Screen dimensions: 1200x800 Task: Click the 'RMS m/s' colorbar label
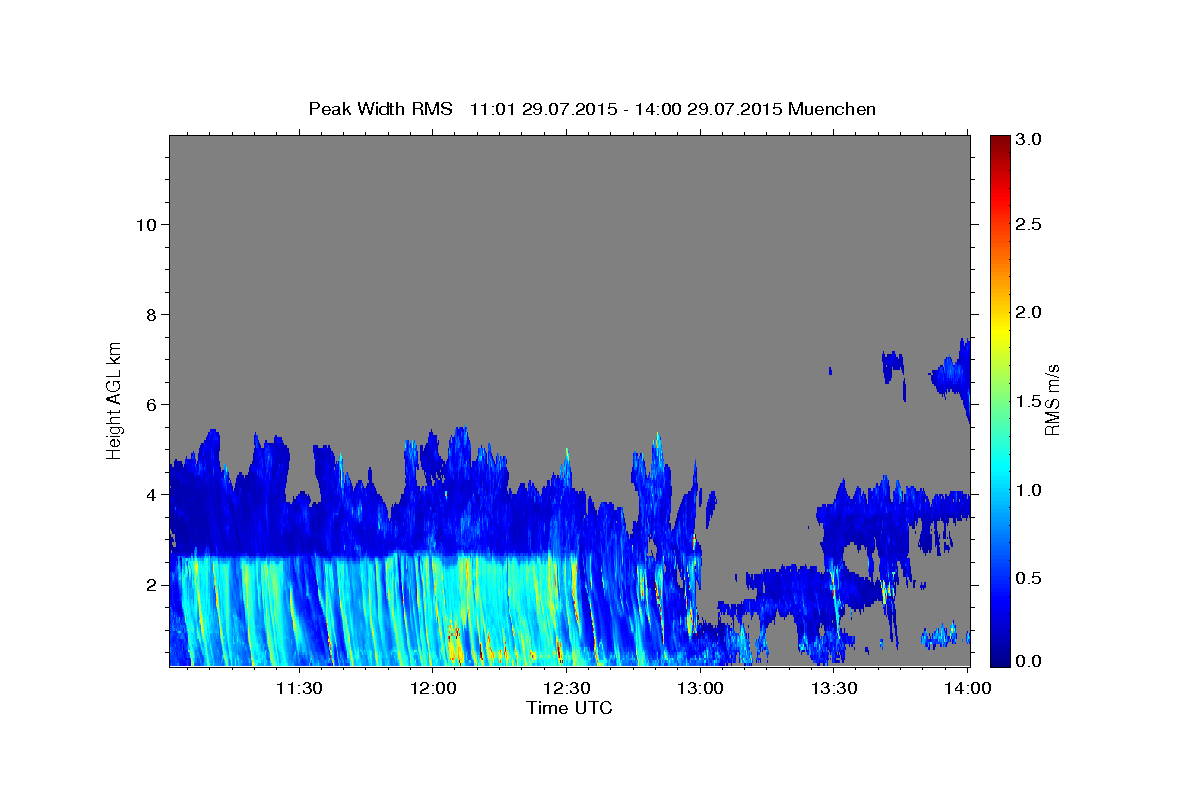tap(1052, 398)
